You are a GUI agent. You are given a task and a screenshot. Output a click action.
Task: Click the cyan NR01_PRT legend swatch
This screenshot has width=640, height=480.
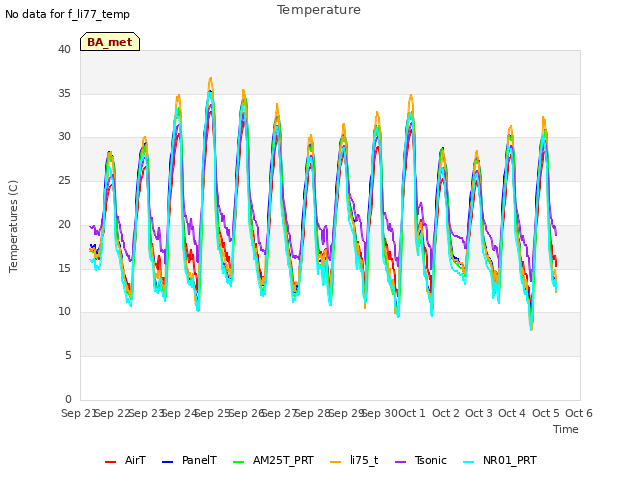(x=469, y=462)
